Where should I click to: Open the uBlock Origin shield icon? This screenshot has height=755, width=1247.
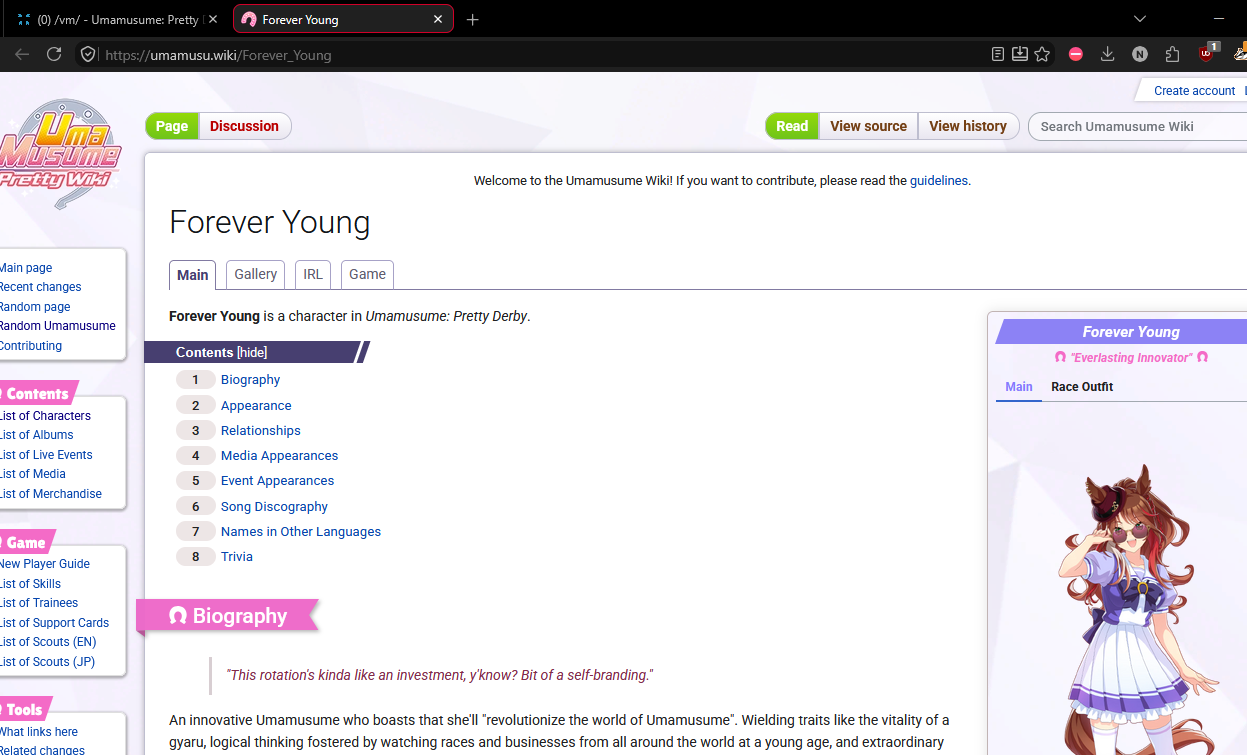[x=1207, y=53]
